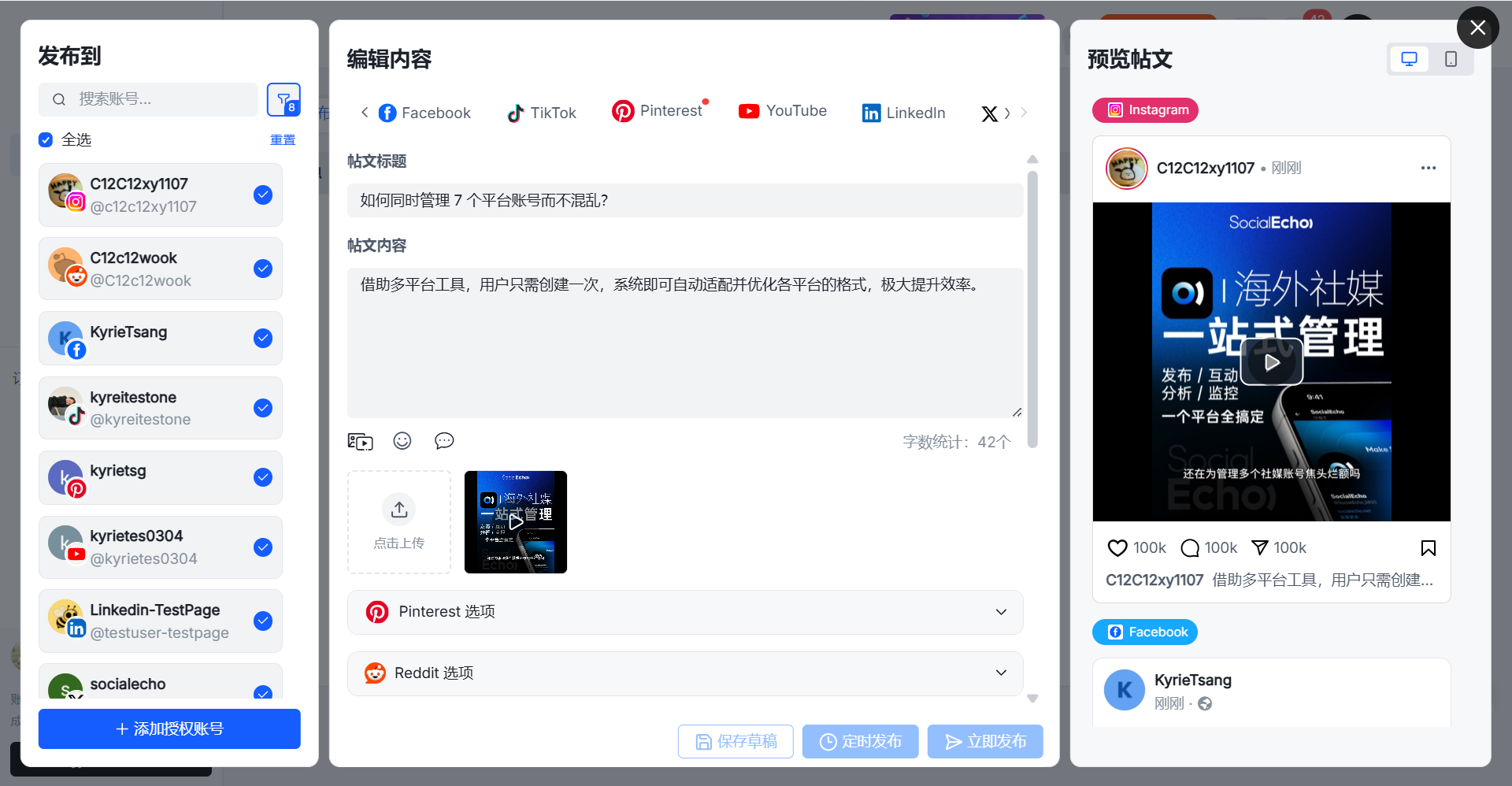
Task: Close the publishing dialog with X button
Action: (x=1478, y=28)
